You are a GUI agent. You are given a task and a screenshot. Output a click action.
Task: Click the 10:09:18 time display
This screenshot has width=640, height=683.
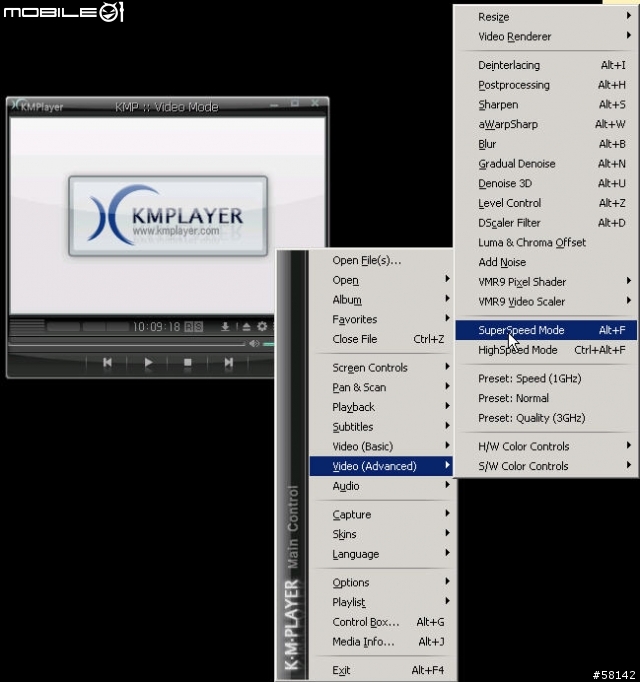tap(156, 327)
